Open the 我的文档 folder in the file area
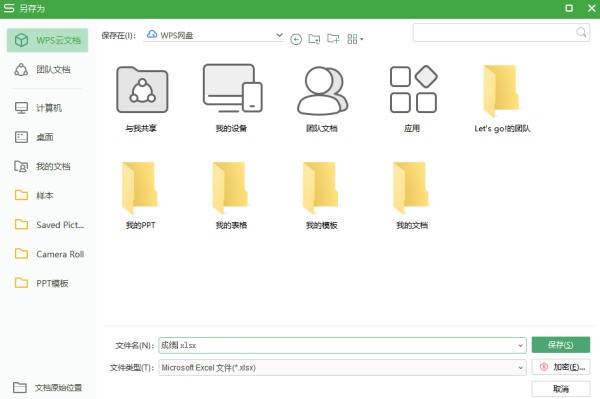Viewport: 600px width, 399px height. [x=412, y=195]
